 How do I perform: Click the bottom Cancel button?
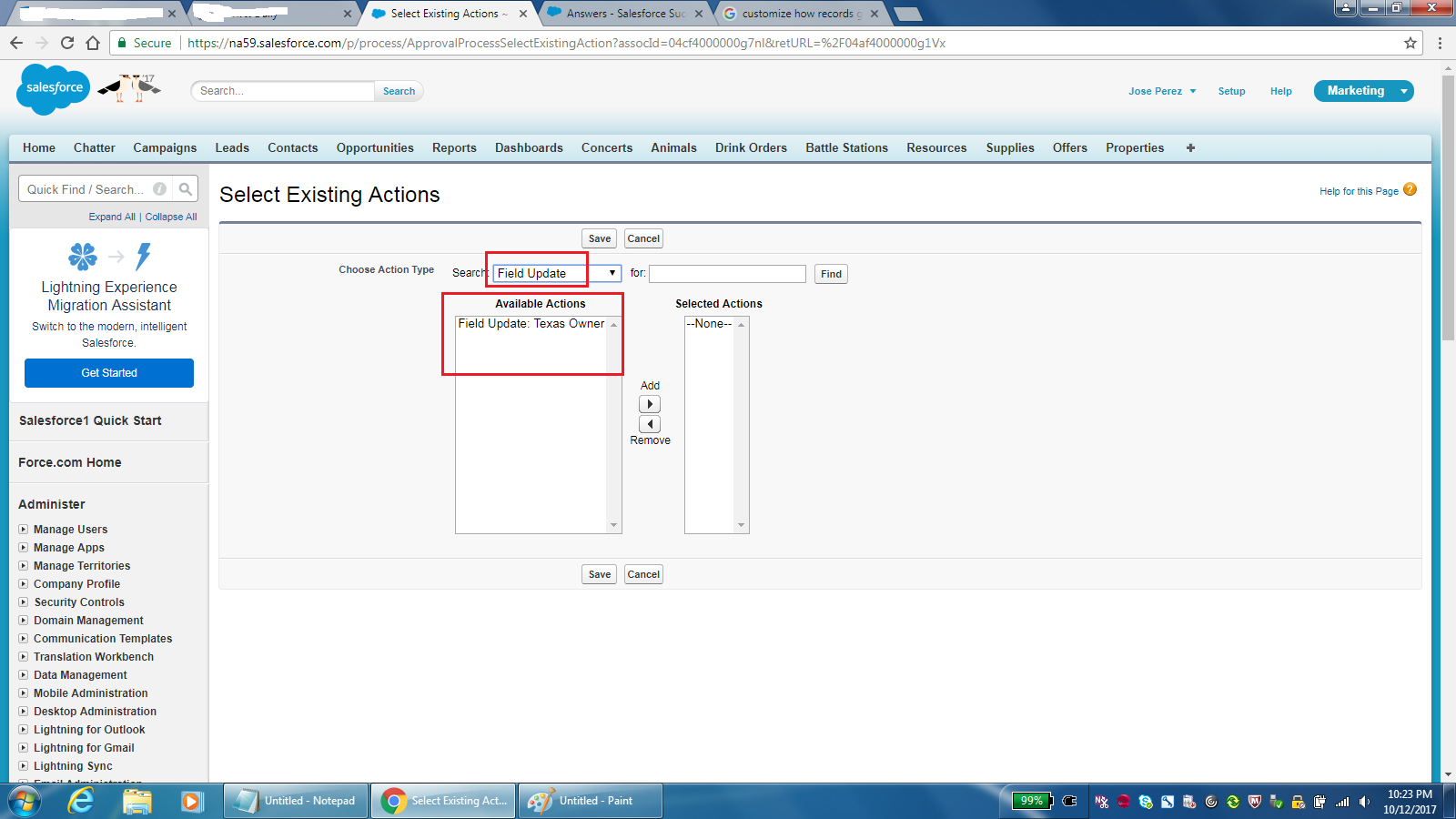(643, 574)
